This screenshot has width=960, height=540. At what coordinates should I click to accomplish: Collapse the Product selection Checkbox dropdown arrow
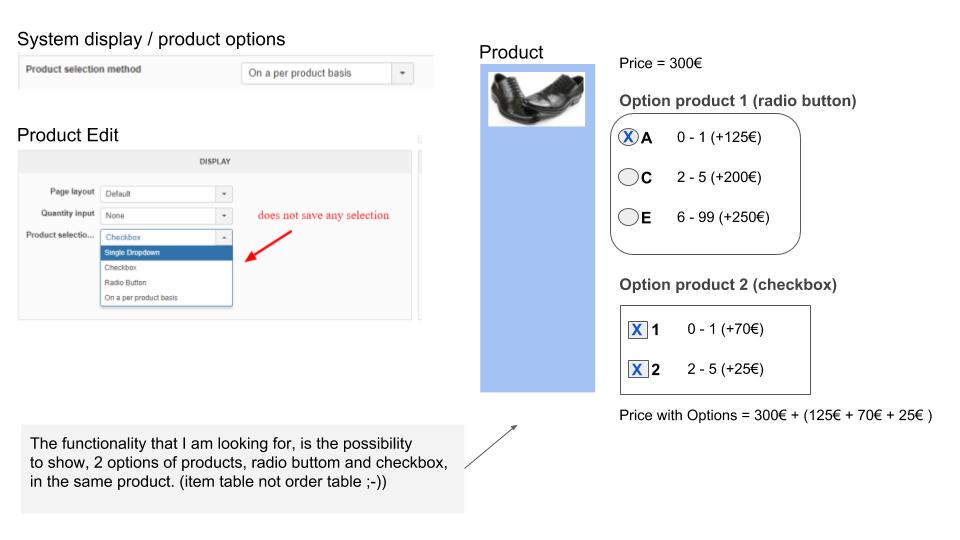pyautogui.click(x=224, y=237)
